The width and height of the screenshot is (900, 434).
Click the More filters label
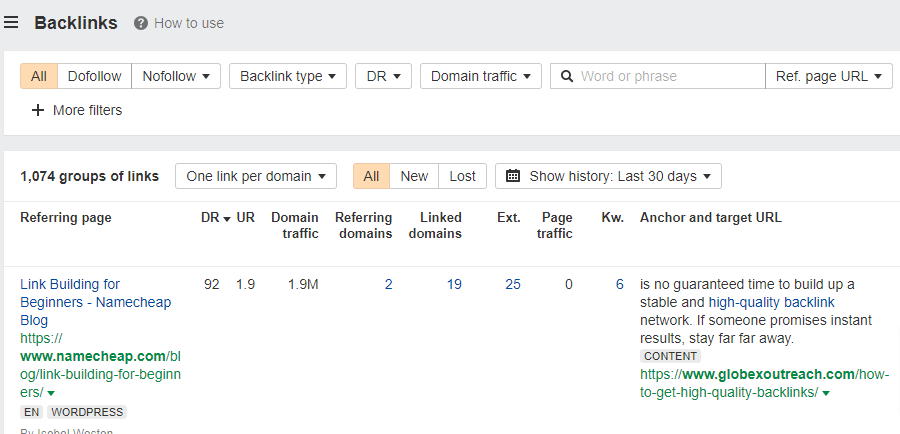(x=87, y=110)
